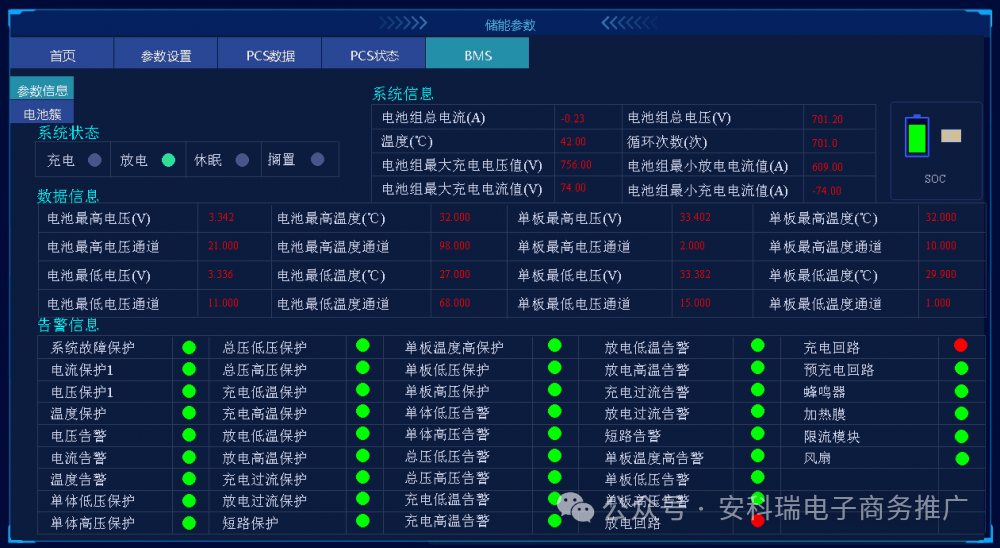This screenshot has width=1000, height=548.
Task: Click the 放电低温告警 indicator light
Action: [x=758, y=345]
